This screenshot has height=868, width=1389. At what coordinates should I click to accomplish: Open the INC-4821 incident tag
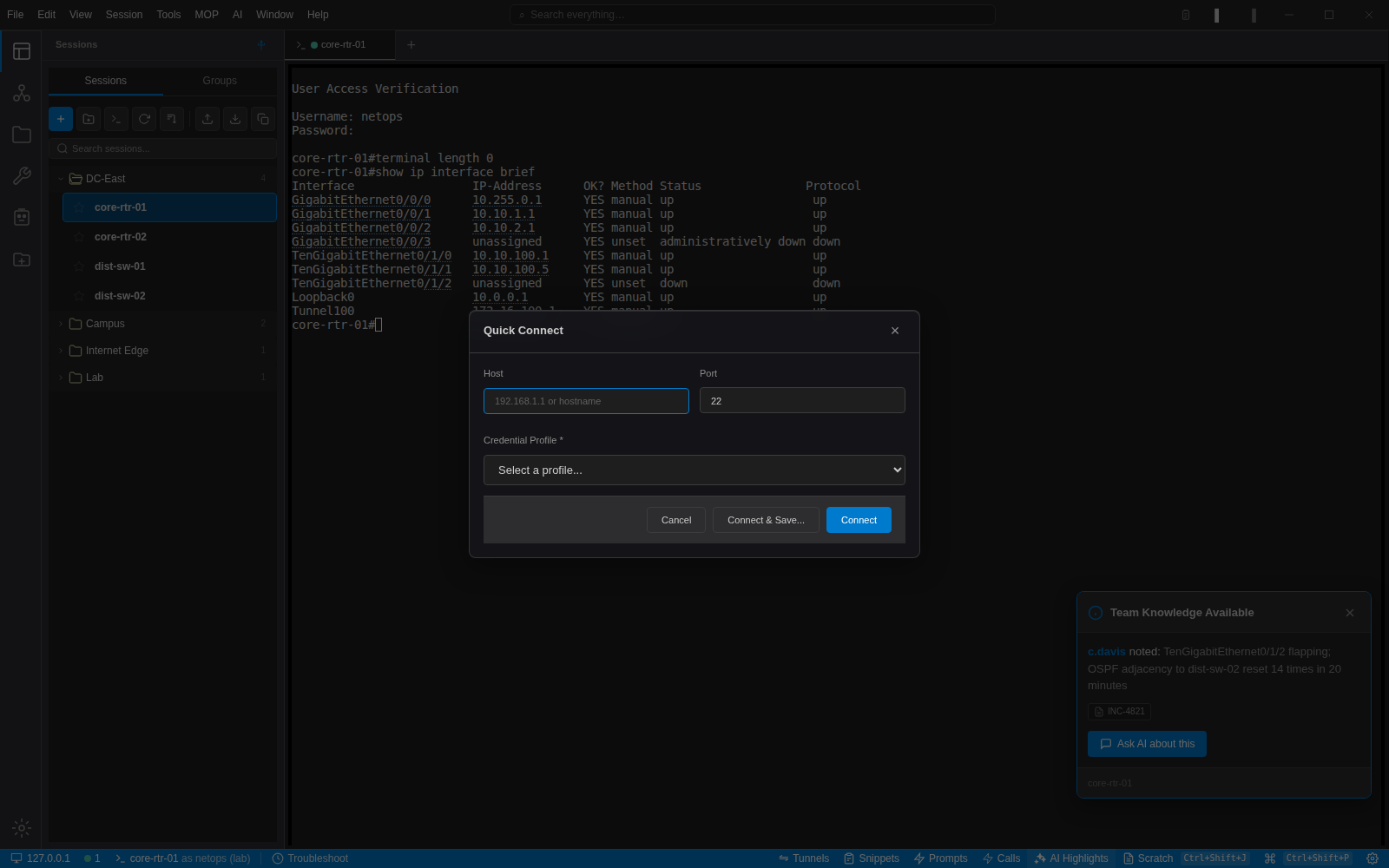click(x=1119, y=712)
